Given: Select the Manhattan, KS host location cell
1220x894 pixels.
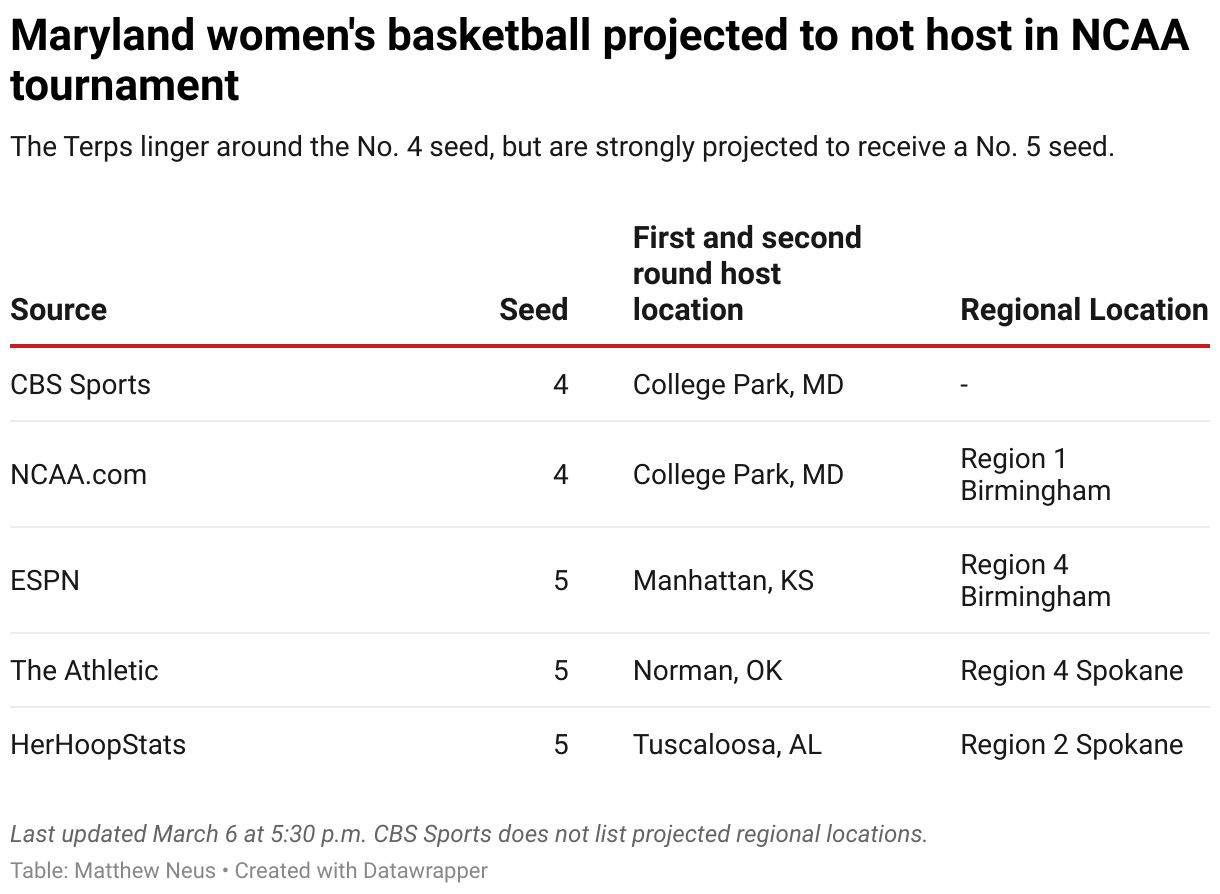Looking at the screenshot, I should tap(723, 580).
